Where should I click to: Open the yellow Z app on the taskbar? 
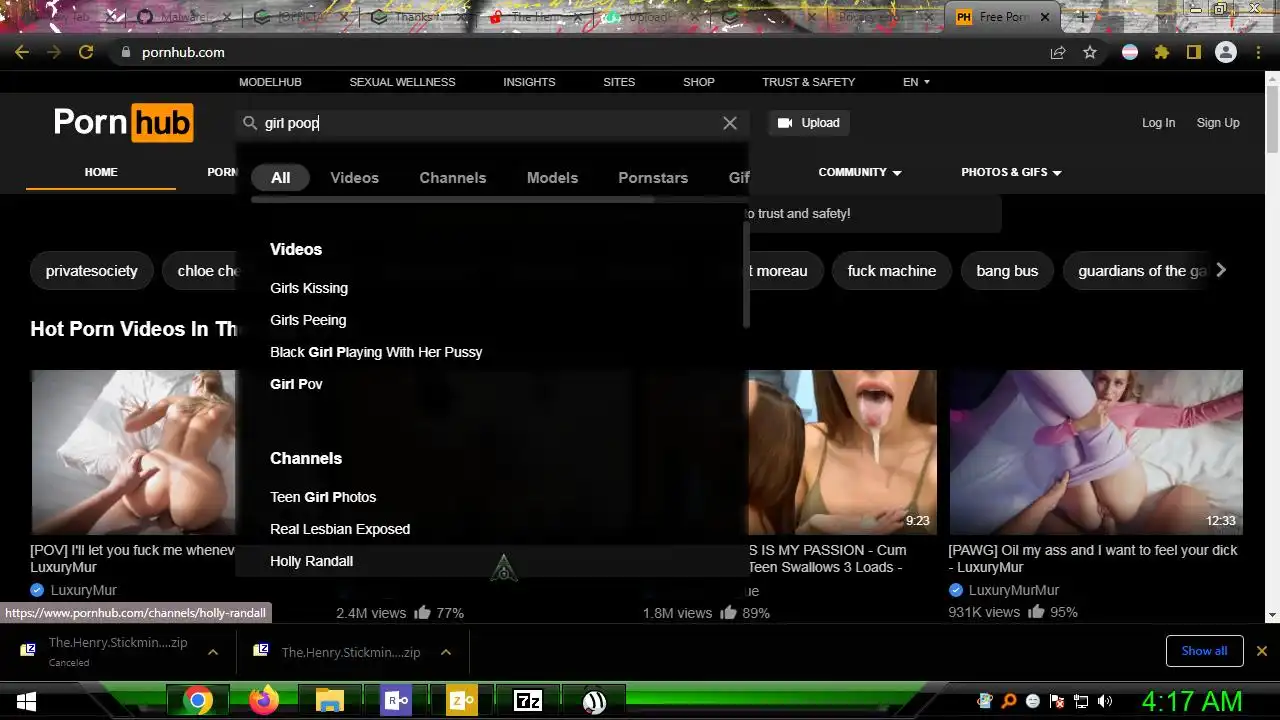point(462,701)
